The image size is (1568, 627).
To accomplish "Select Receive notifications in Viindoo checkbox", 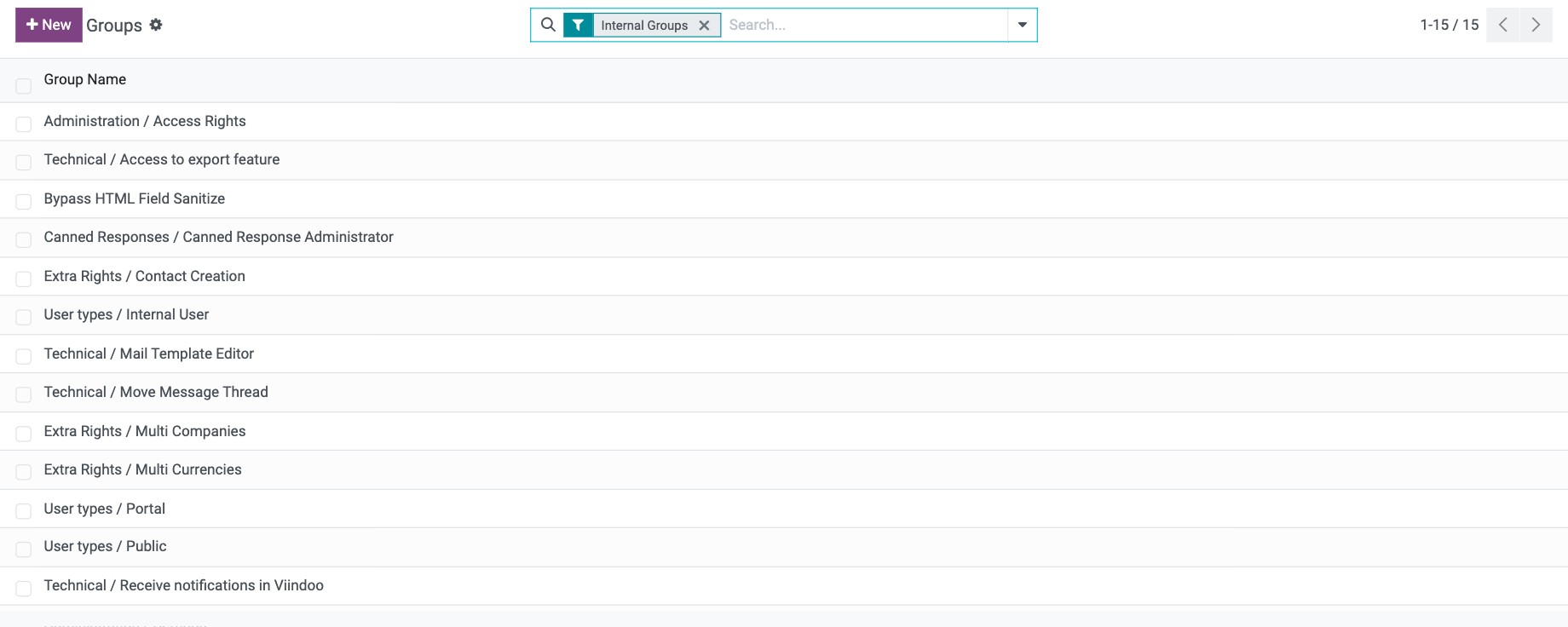I will pos(24,589).
